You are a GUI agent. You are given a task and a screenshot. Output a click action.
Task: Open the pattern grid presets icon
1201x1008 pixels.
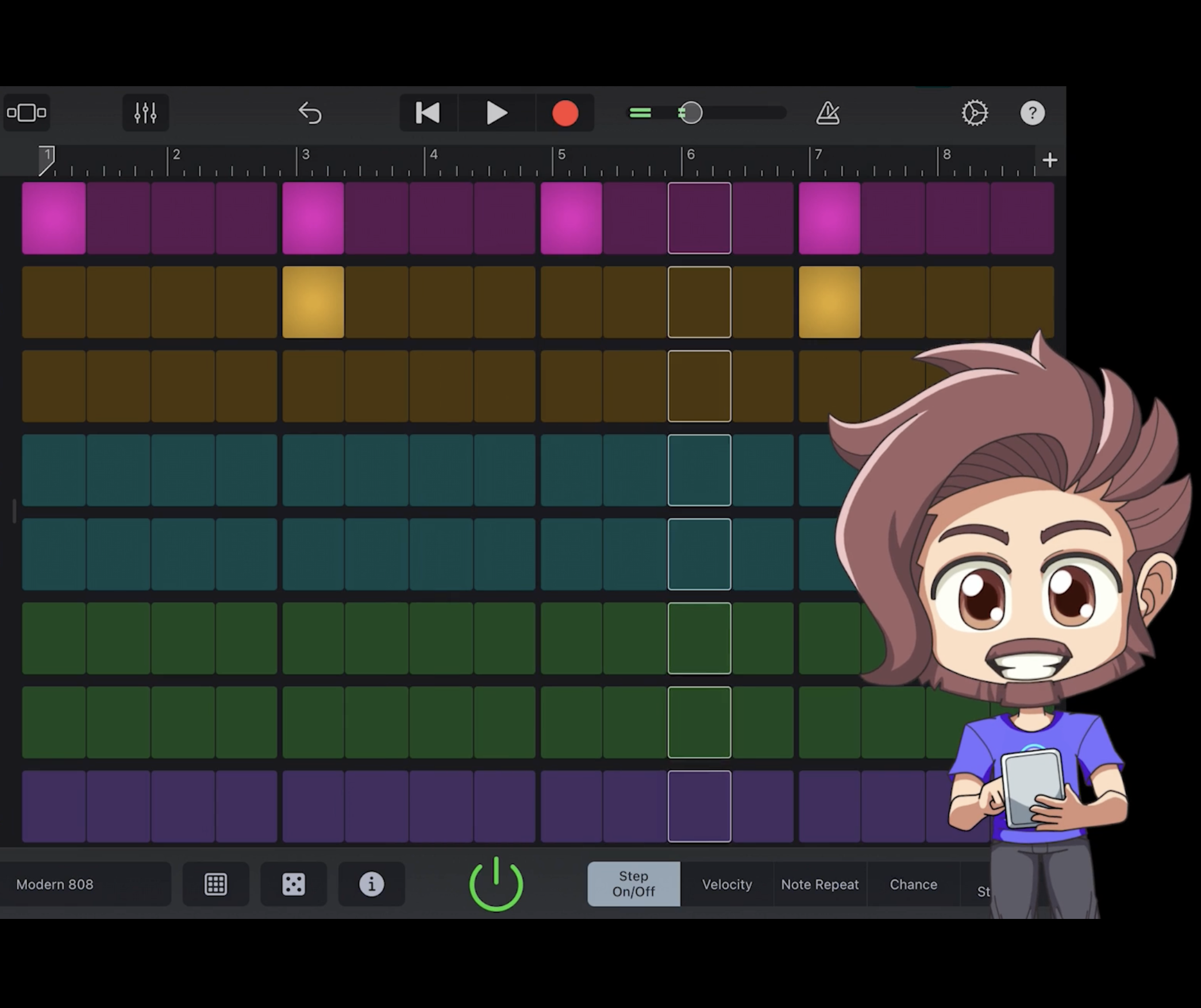click(215, 884)
